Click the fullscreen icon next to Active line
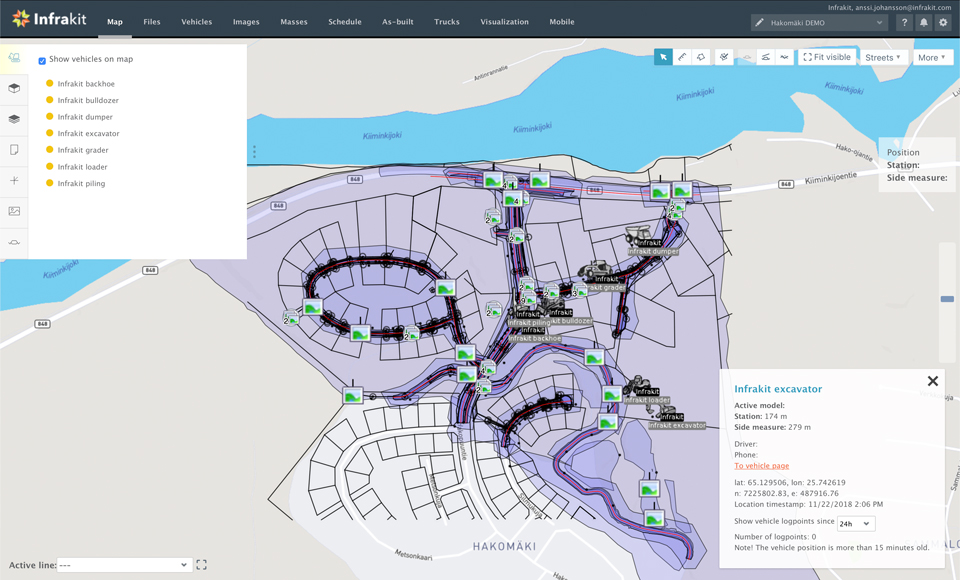The width and height of the screenshot is (960, 580). [201, 565]
